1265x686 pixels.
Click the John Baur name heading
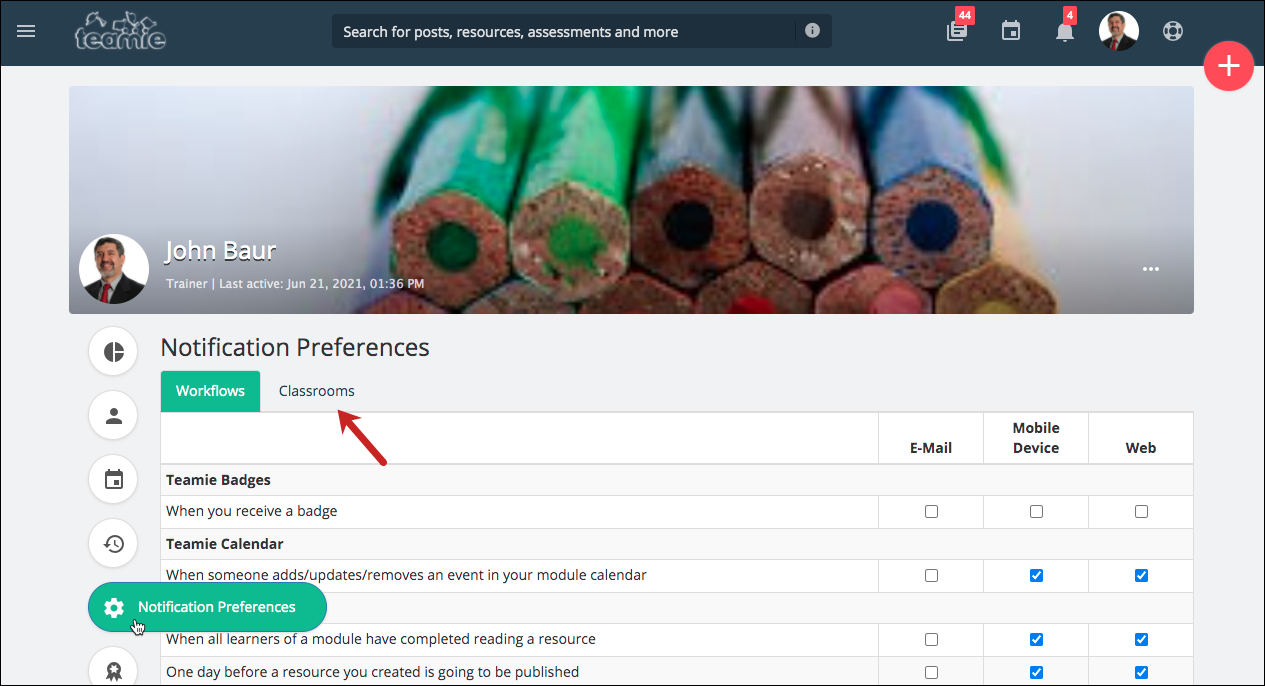point(220,250)
